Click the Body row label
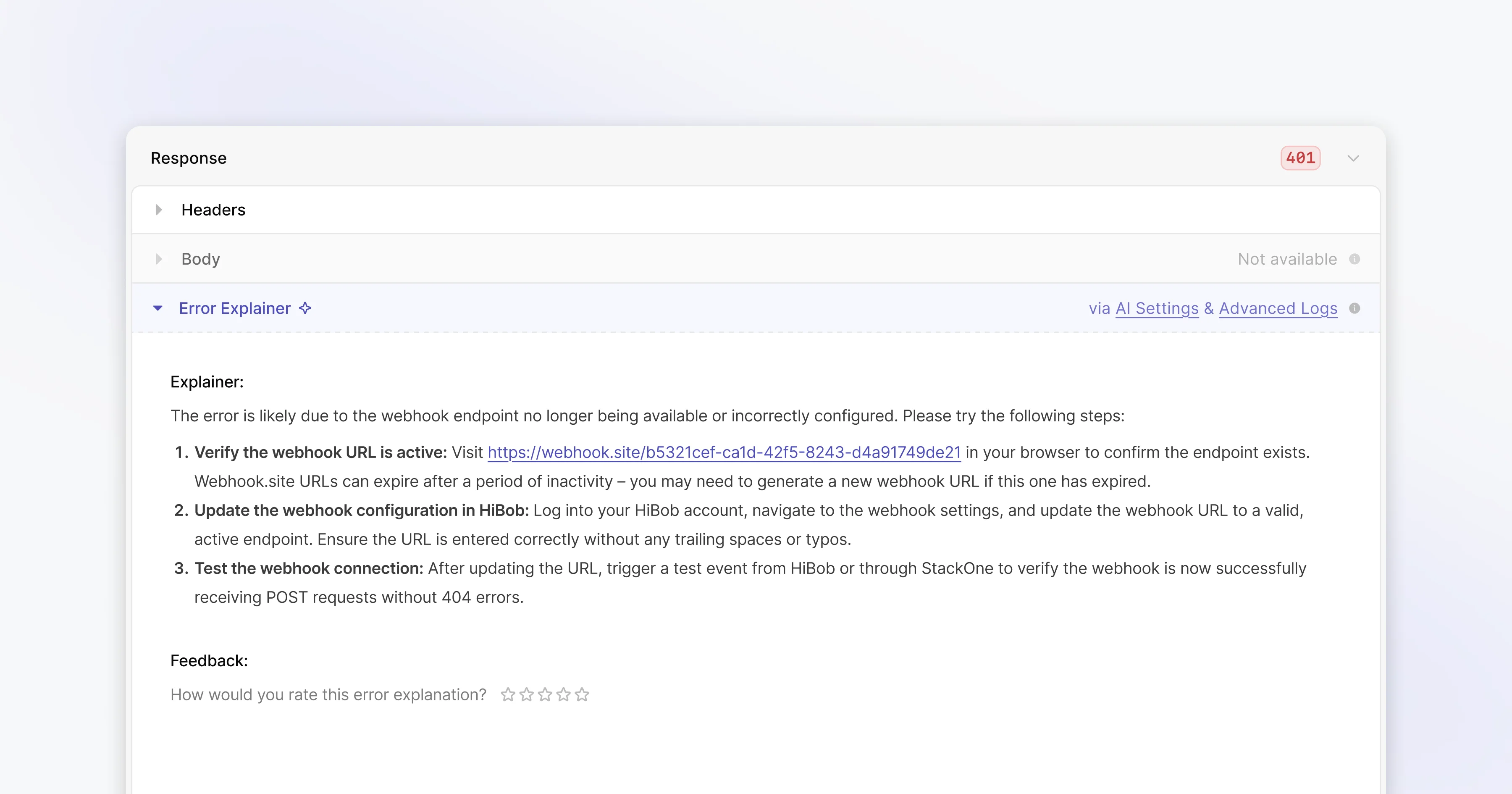The image size is (1512, 794). click(x=201, y=259)
